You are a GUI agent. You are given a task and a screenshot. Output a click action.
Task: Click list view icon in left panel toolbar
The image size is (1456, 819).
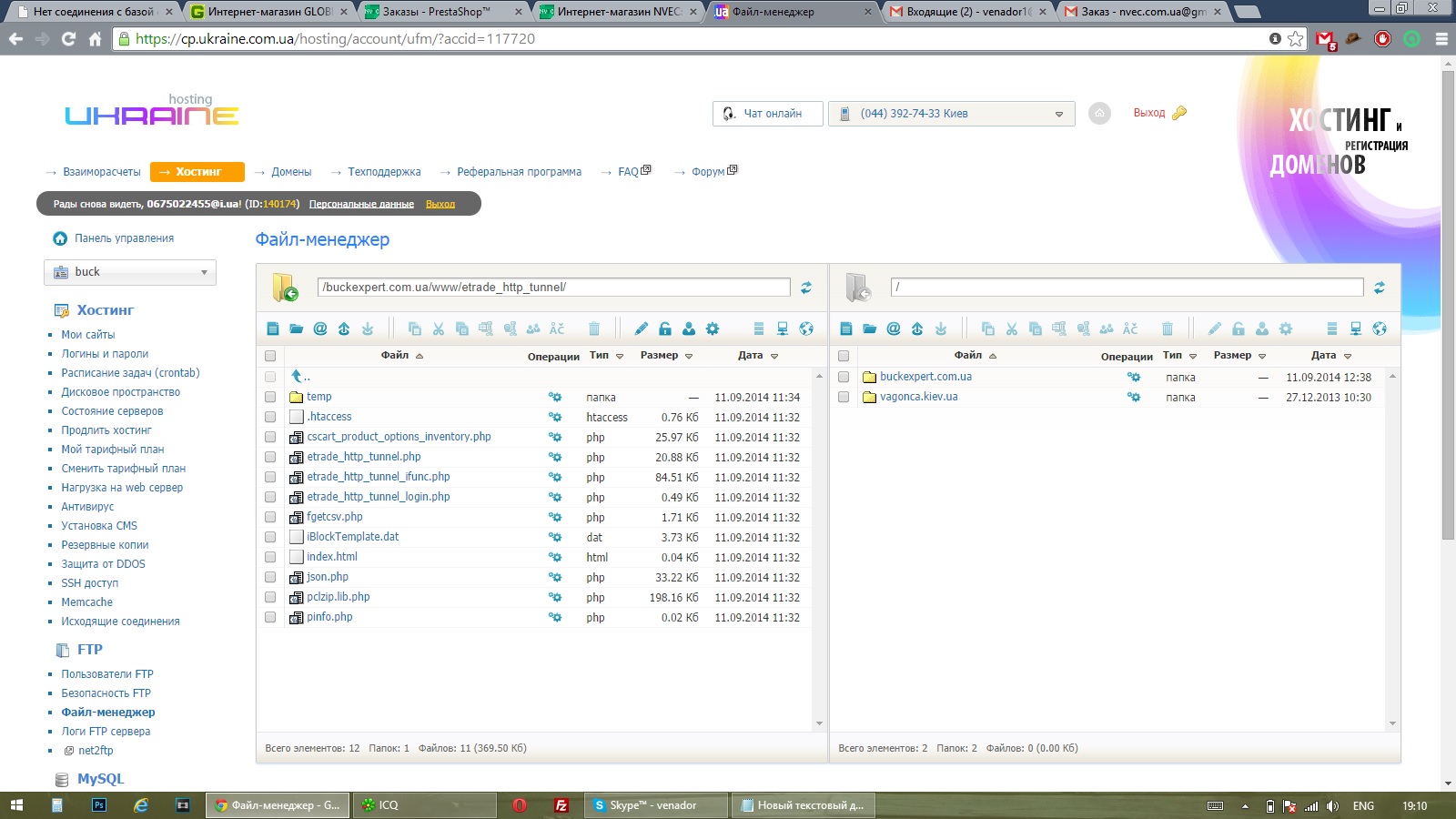[759, 329]
